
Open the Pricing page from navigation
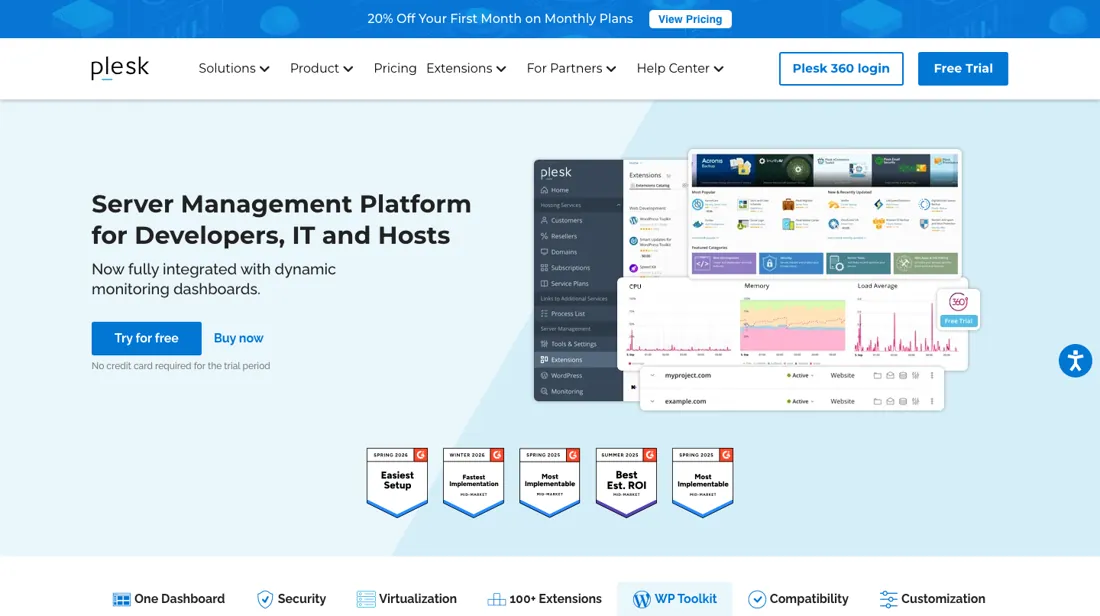395,69
